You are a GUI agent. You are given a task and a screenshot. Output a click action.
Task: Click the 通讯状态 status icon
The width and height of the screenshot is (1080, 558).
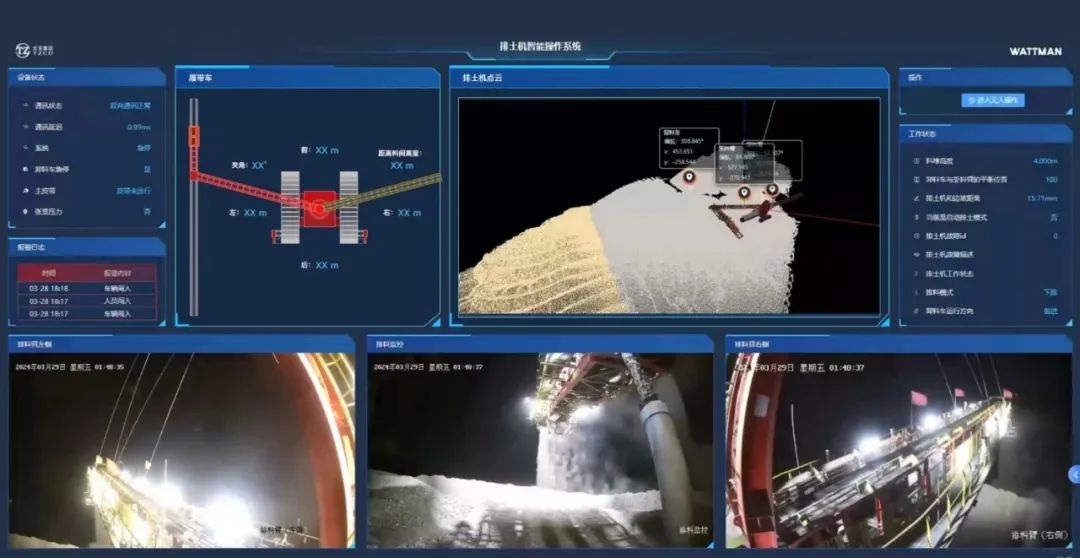(x=24, y=105)
